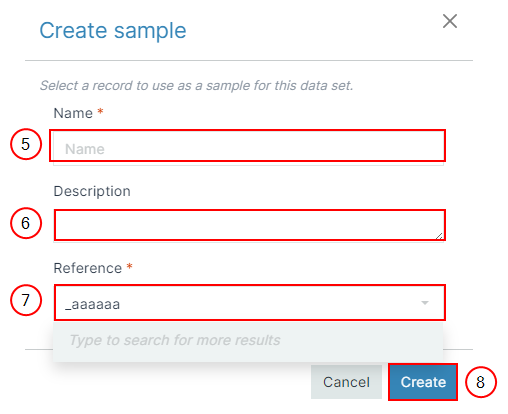Click the 'Create sample' dialog title
The width and height of the screenshot is (508, 414).
pos(113,31)
